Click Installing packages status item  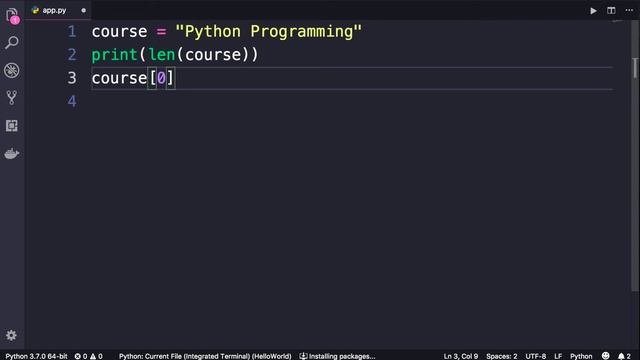(337, 356)
